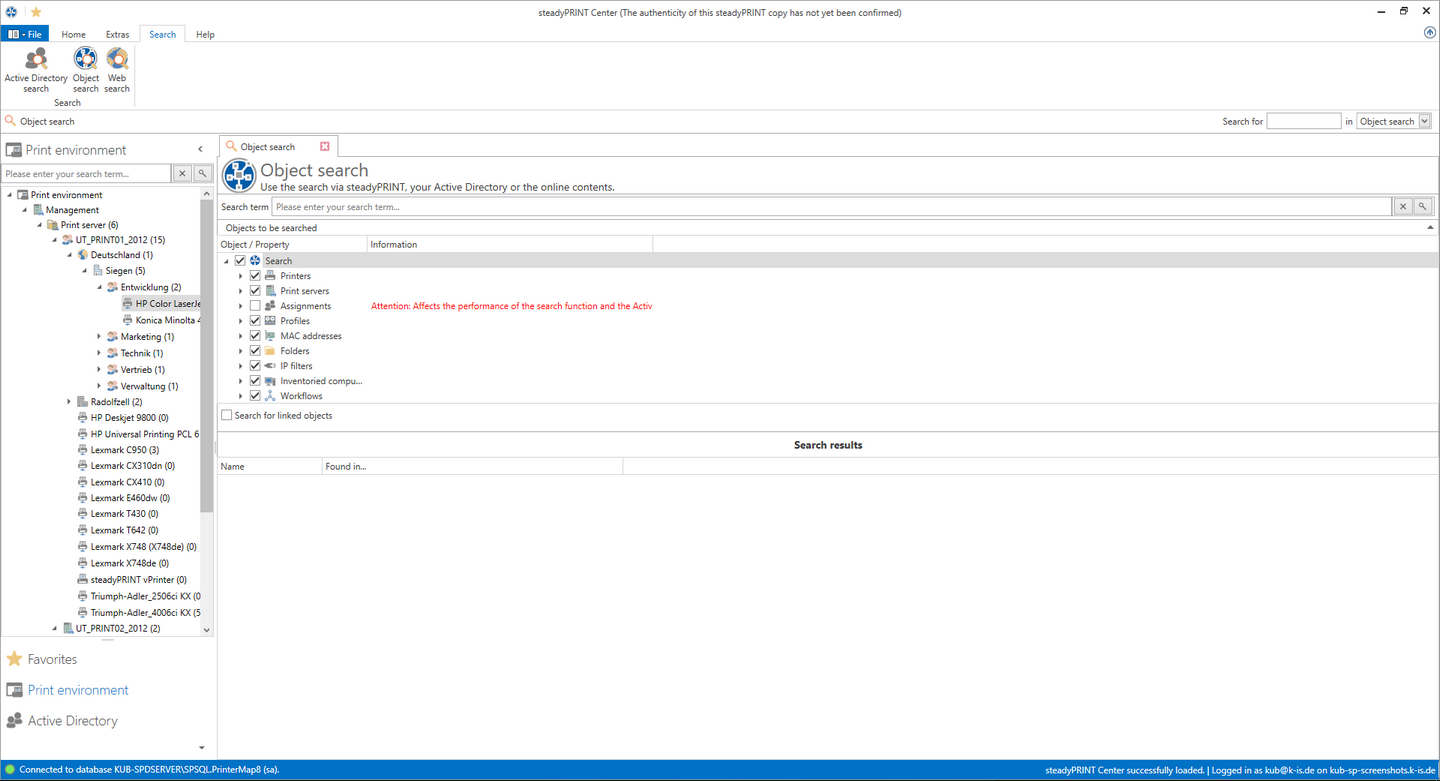Viewport: 1440px width, 781px height.
Task: Collapse the UT_PRINT01_2012 tree node
Action: click(54, 240)
